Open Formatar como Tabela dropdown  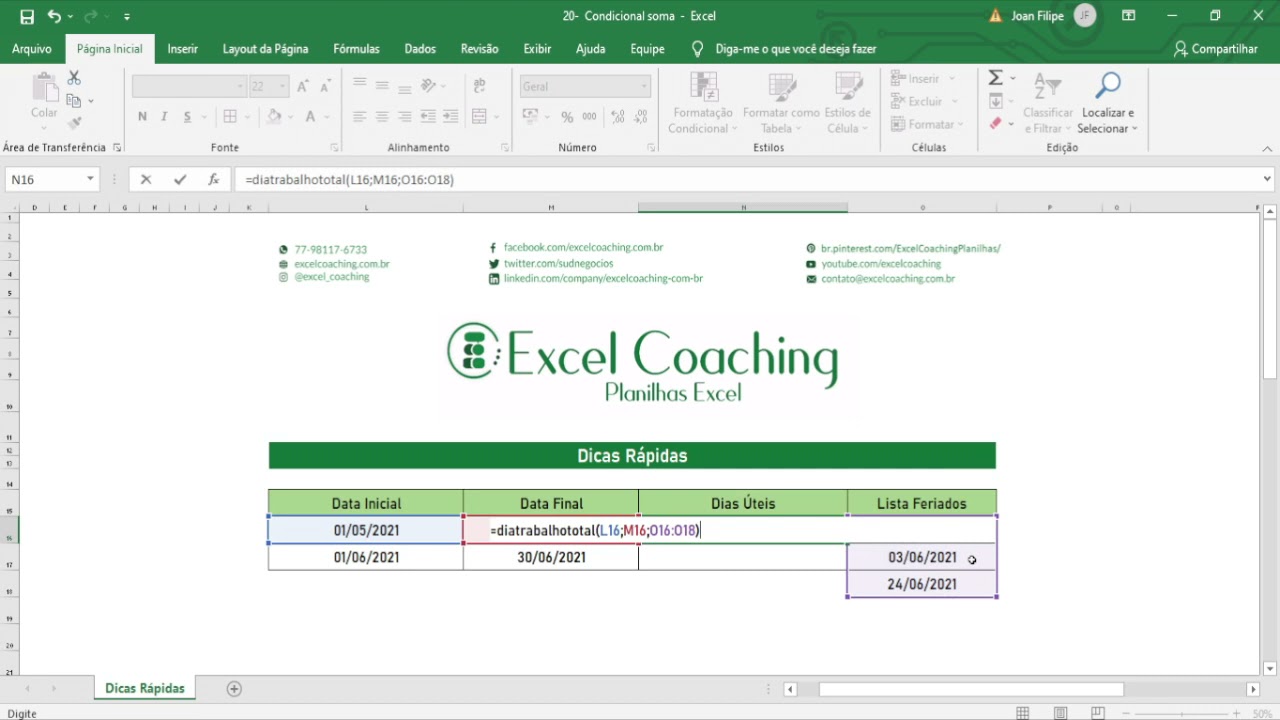(x=781, y=103)
